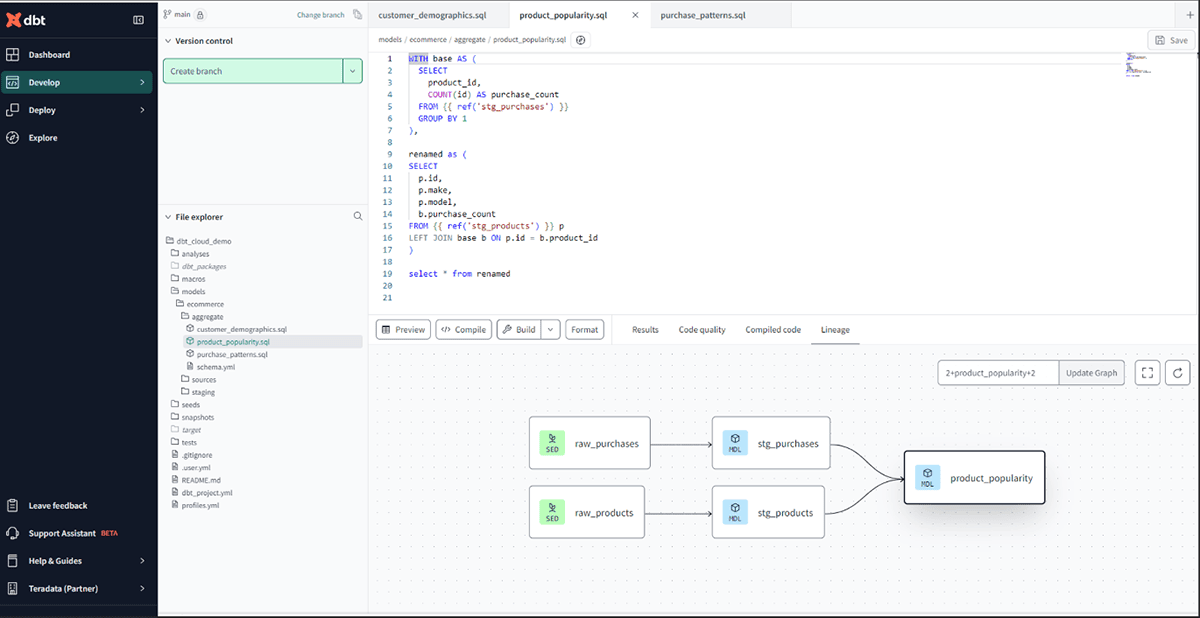The width and height of the screenshot is (1200, 618).
Task: Select the stg_purchases node in lineage graph
Action: click(x=771, y=444)
